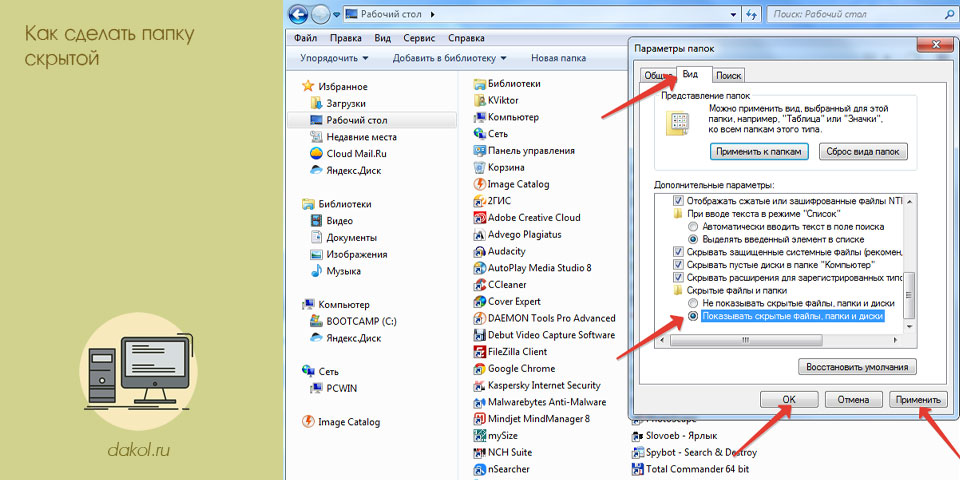Open the address bar history dropdown arrow
The image size is (960, 480).
click(734, 13)
